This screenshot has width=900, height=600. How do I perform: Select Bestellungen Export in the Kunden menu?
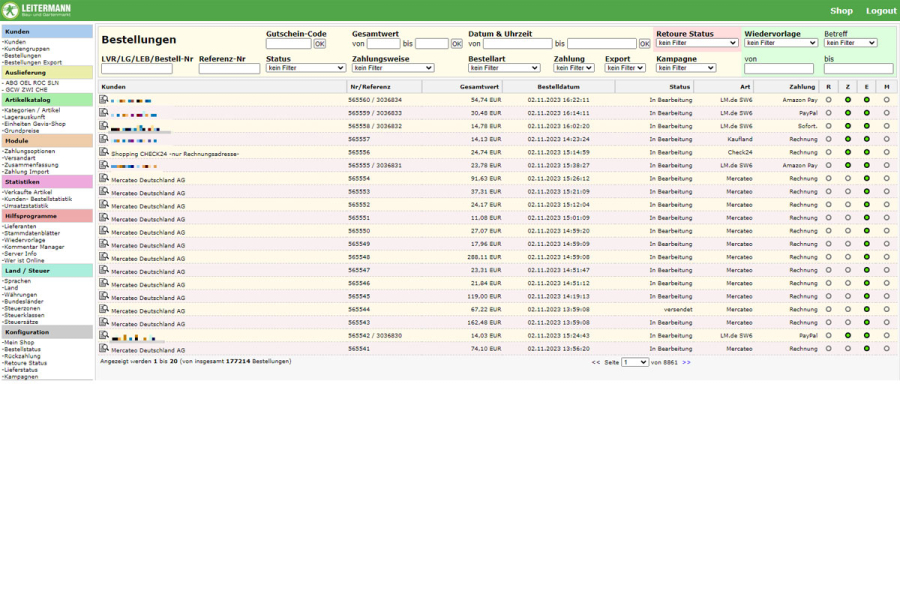[x=32, y=62]
